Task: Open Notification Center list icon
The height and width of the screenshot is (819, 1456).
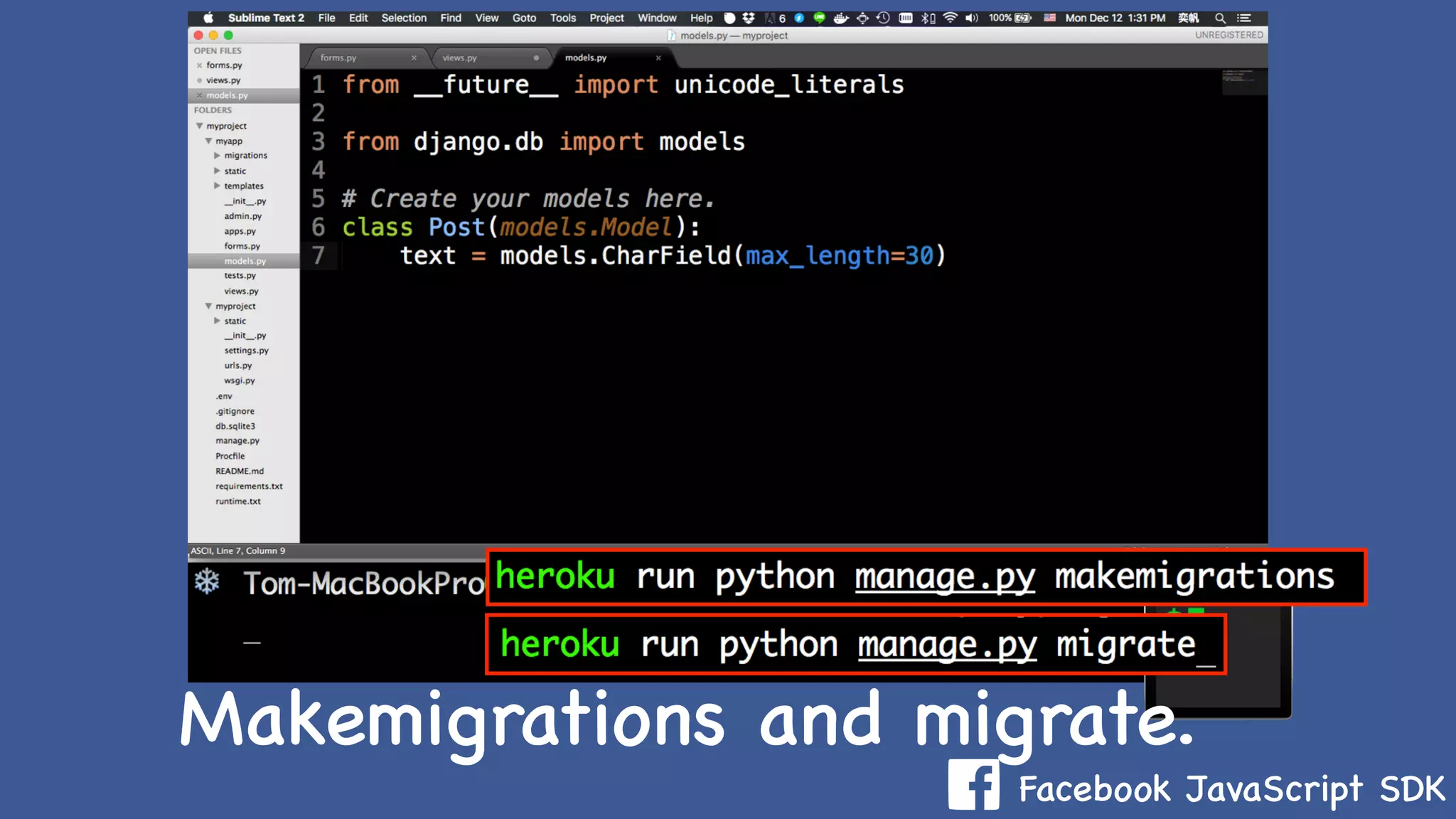Action: click(x=1243, y=18)
